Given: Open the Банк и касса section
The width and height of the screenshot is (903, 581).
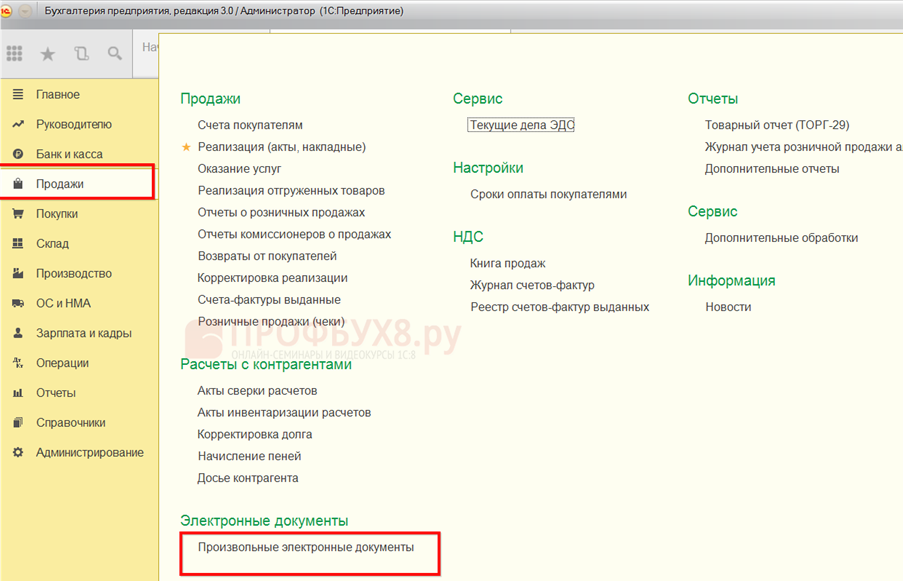Looking at the screenshot, I should pos(69,154).
